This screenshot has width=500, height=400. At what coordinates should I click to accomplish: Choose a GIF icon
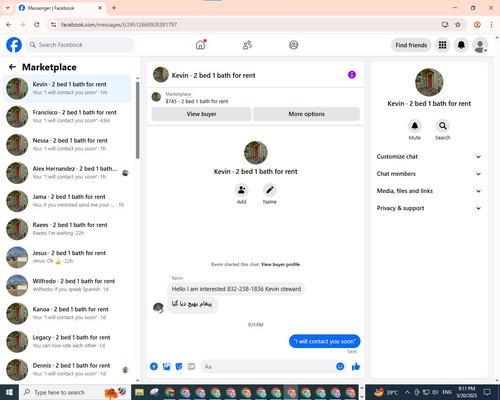(x=191, y=367)
